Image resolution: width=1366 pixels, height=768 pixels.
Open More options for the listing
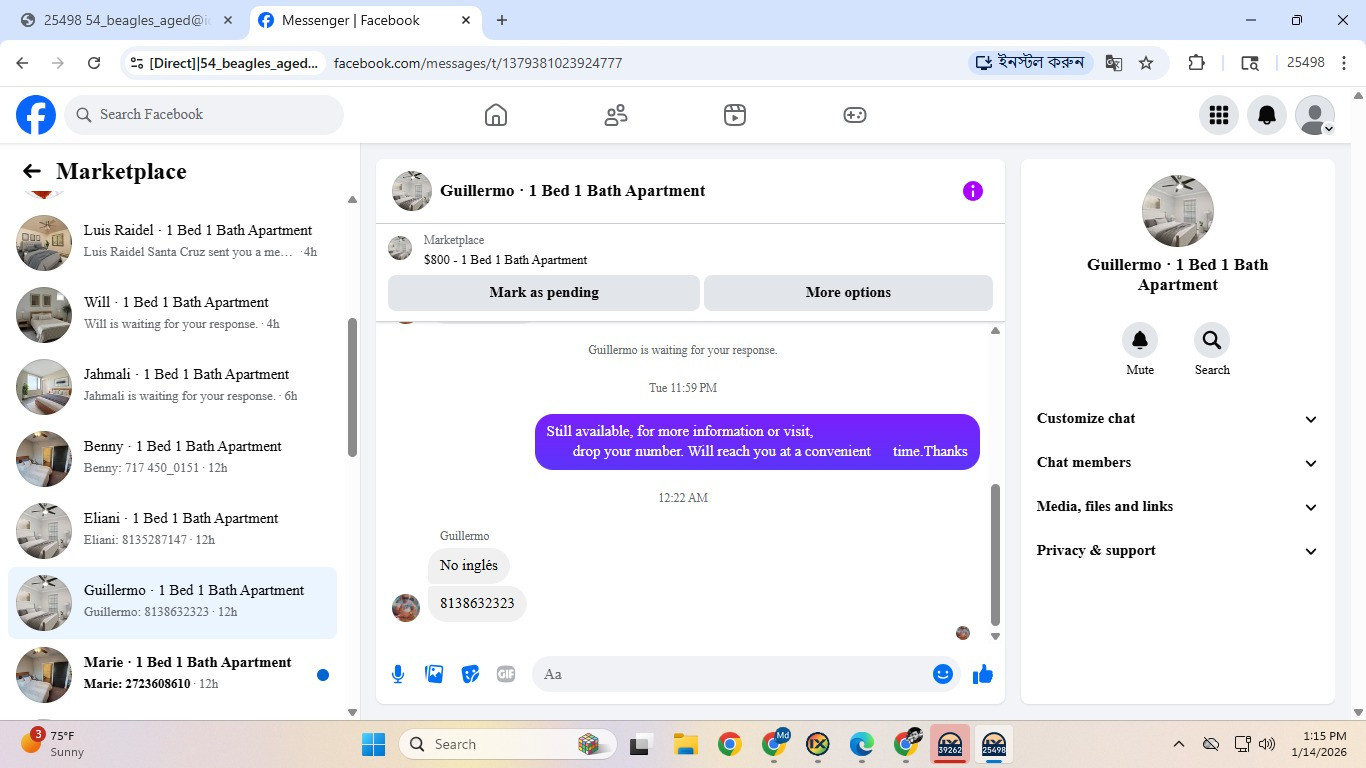tap(848, 293)
